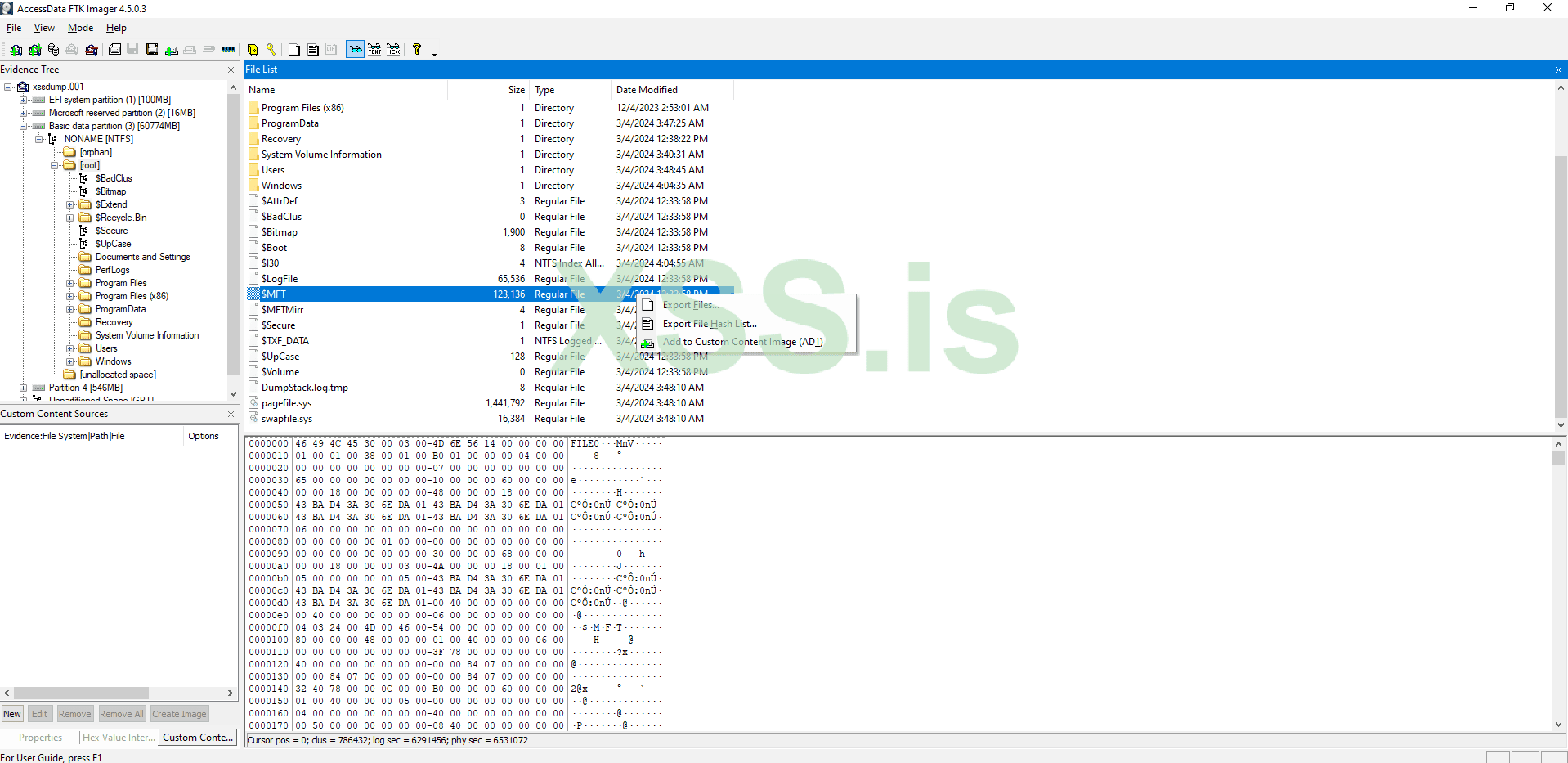Viewport: 1568px width, 763px height.
Task: Select Documents and Settings tree folder
Action: 142,257
